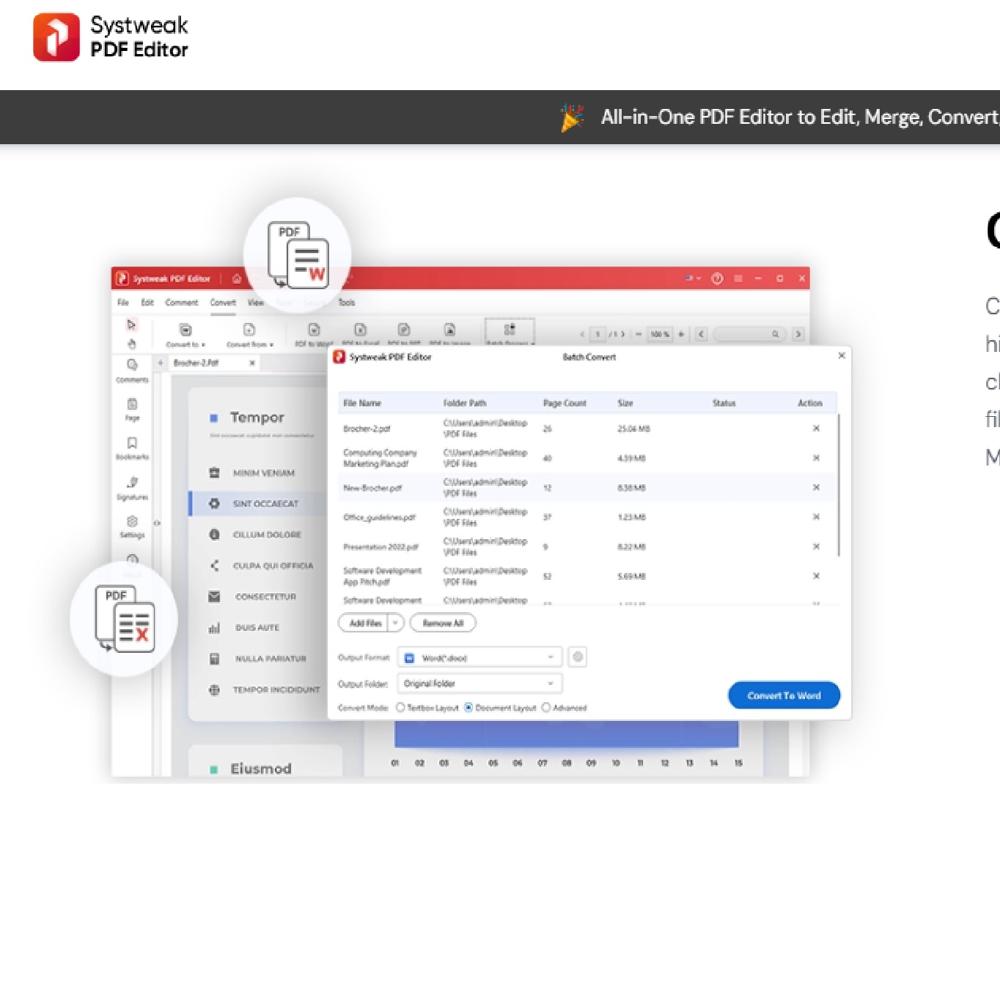Click the new tab plus button

click(161, 363)
